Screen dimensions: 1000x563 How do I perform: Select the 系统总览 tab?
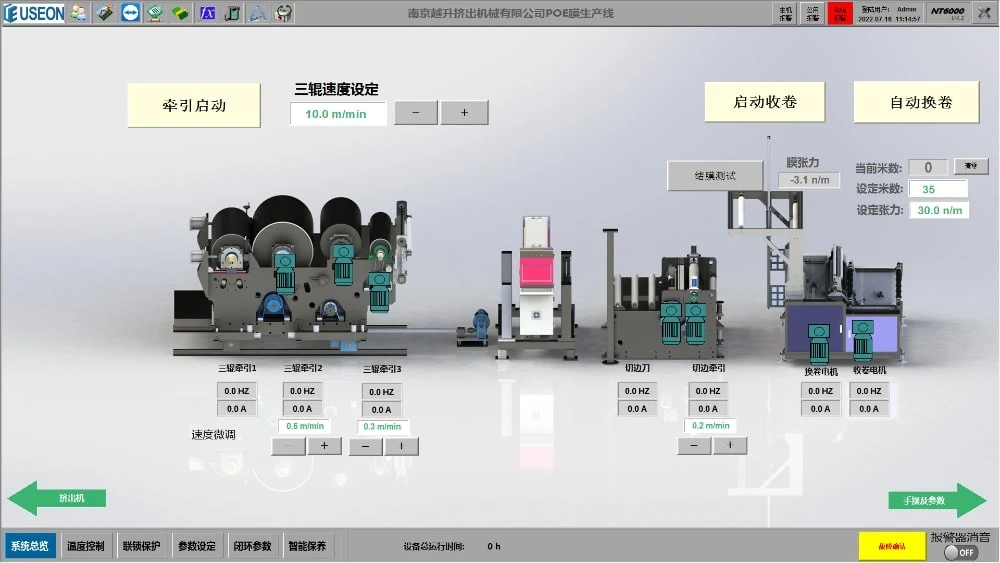pos(29,546)
